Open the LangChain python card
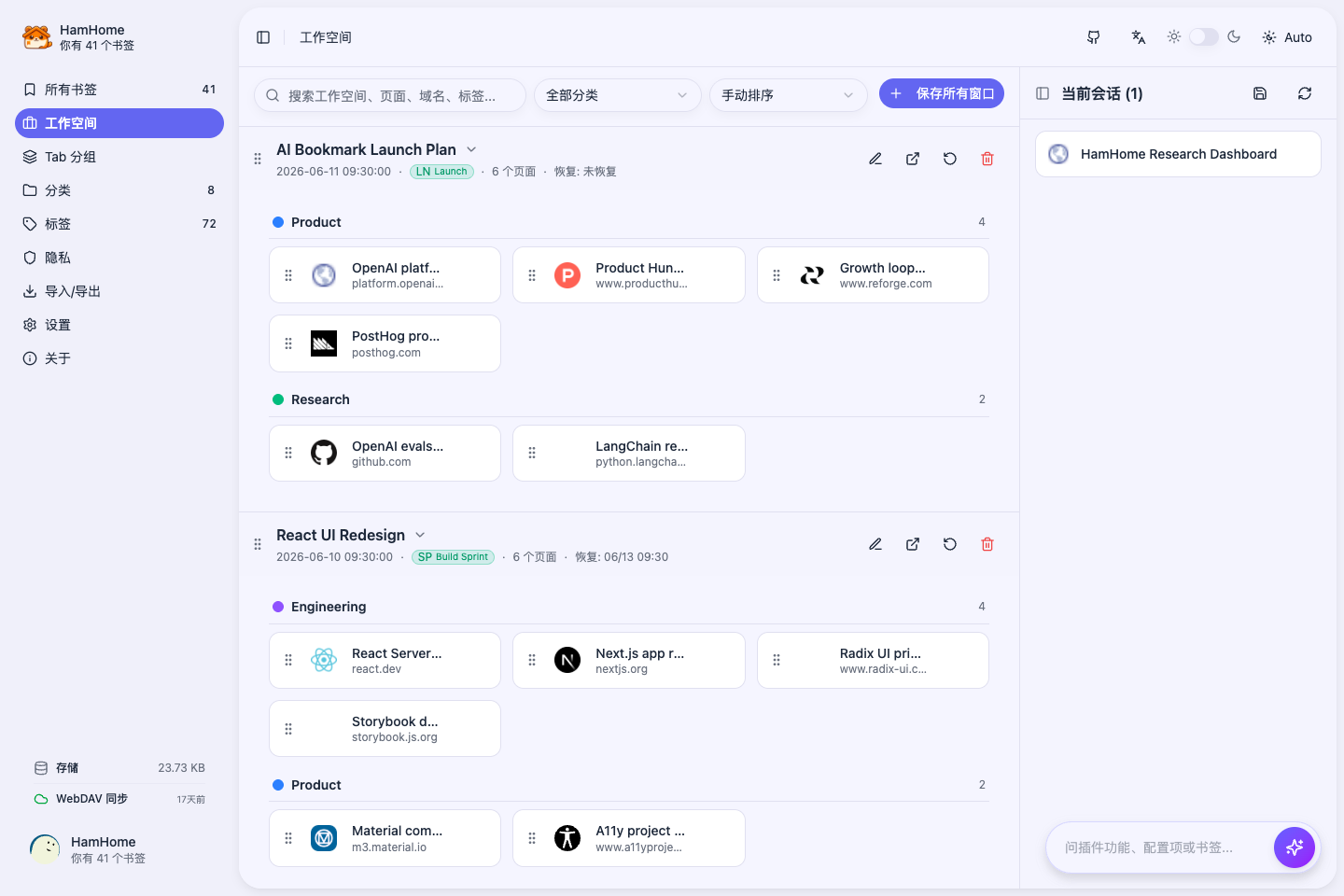Screen dimensions: 1344x896 [629, 454]
